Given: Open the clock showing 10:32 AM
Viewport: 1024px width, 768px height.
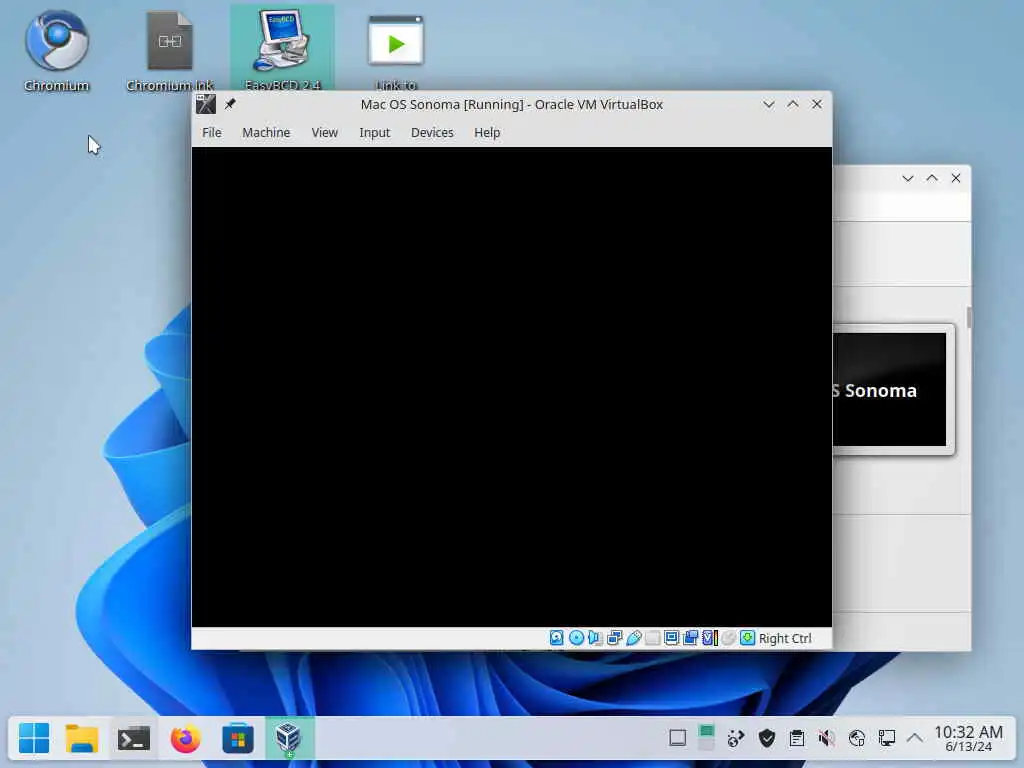Looking at the screenshot, I should (x=968, y=739).
